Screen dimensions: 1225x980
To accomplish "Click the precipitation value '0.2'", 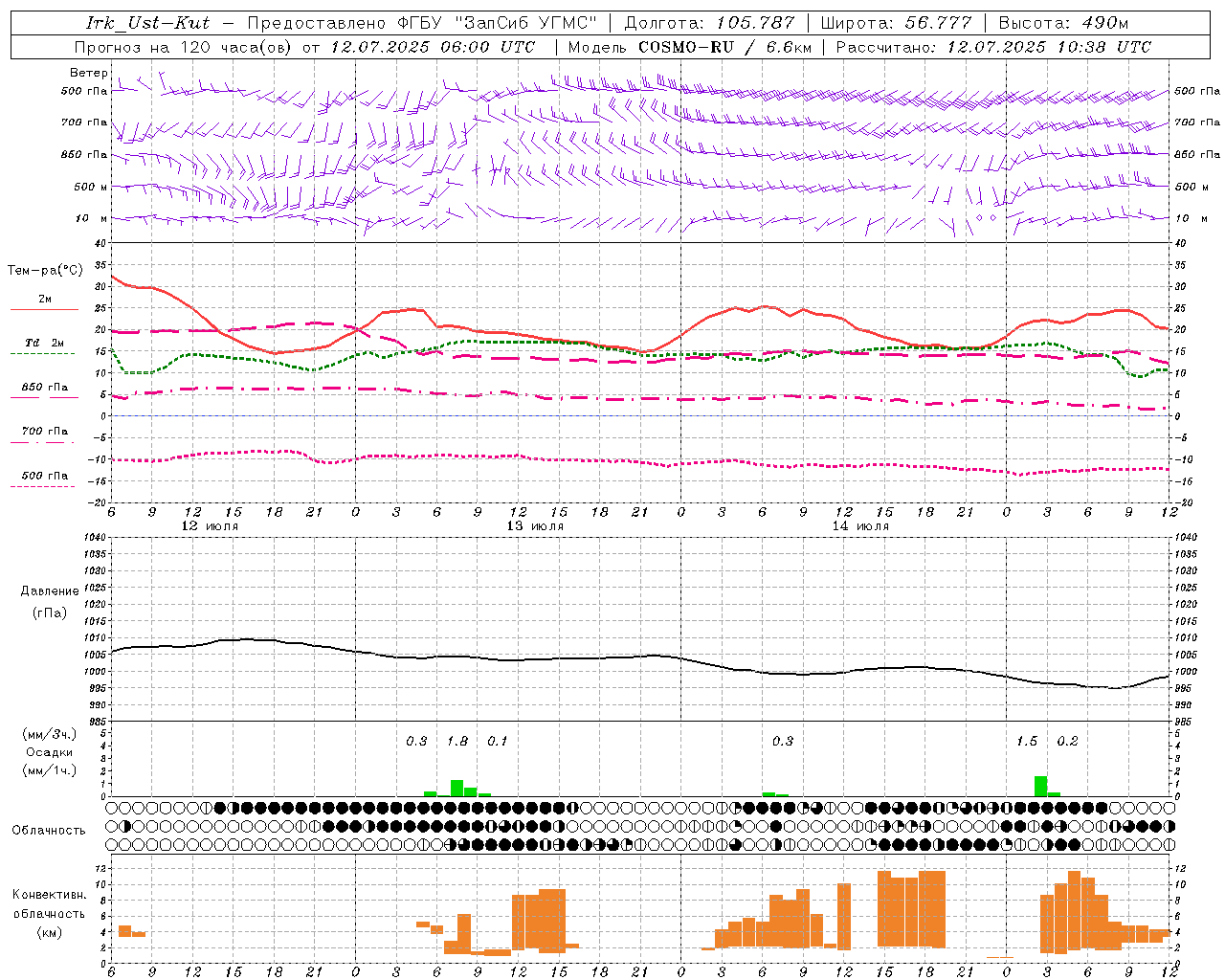I will pyautogui.click(x=1067, y=741).
